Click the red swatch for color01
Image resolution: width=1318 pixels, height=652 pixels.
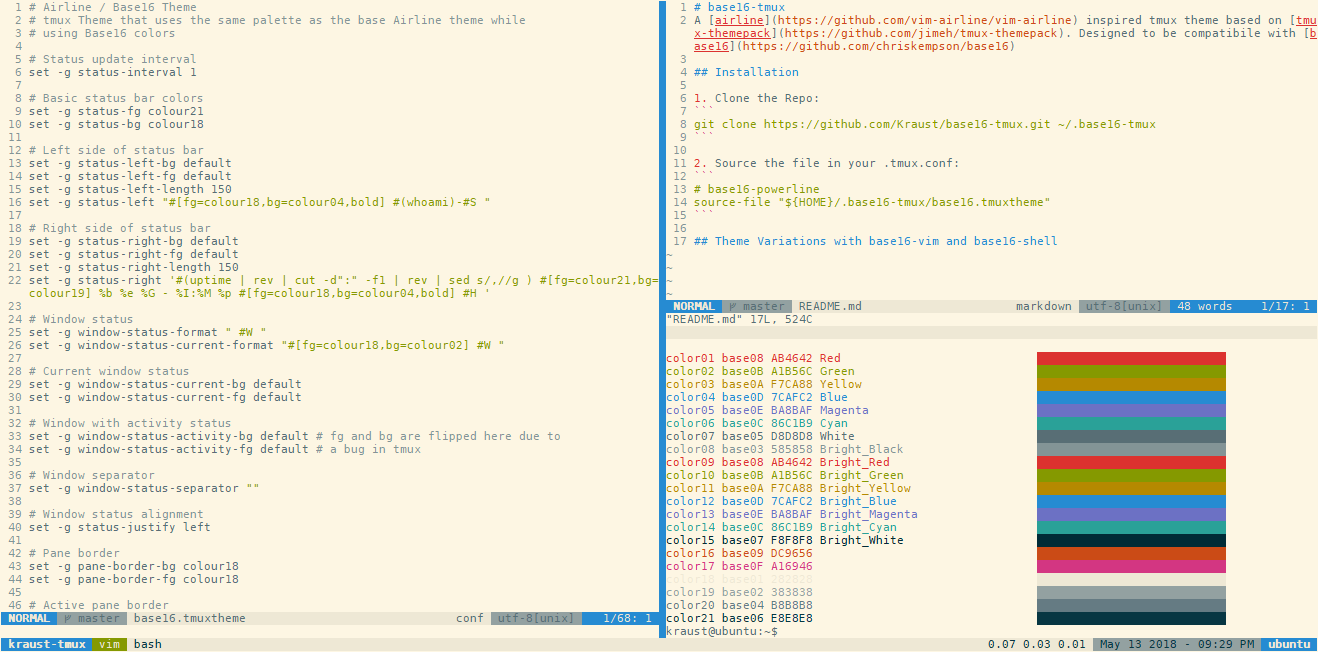[1131, 358]
